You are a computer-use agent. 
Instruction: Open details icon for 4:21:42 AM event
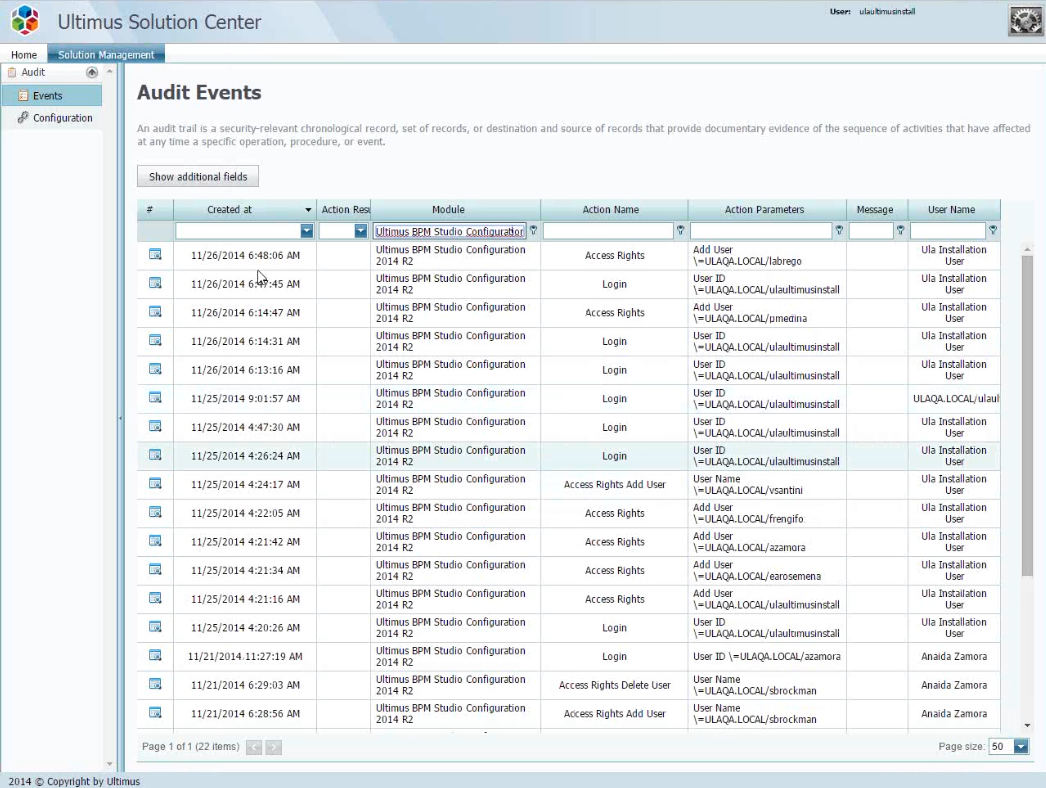[155, 541]
